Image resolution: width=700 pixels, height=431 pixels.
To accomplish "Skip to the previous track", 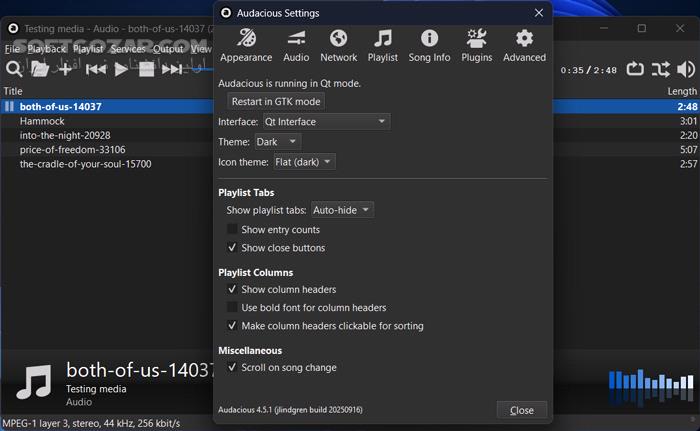I will tap(95, 69).
